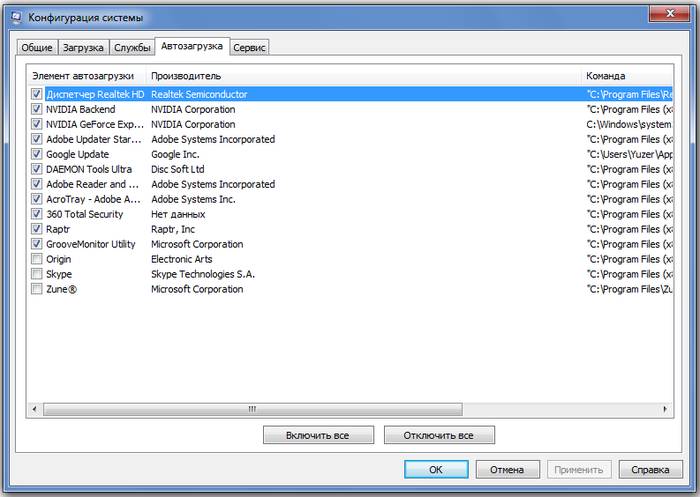700x497 pixels.
Task: Disable 360 Total Security autostart checkbox
Action: click(37, 214)
